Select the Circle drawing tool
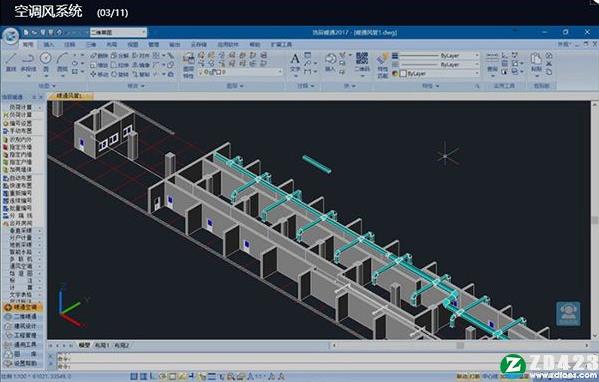The width and height of the screenshot is (599, 382). pos(45,63)
